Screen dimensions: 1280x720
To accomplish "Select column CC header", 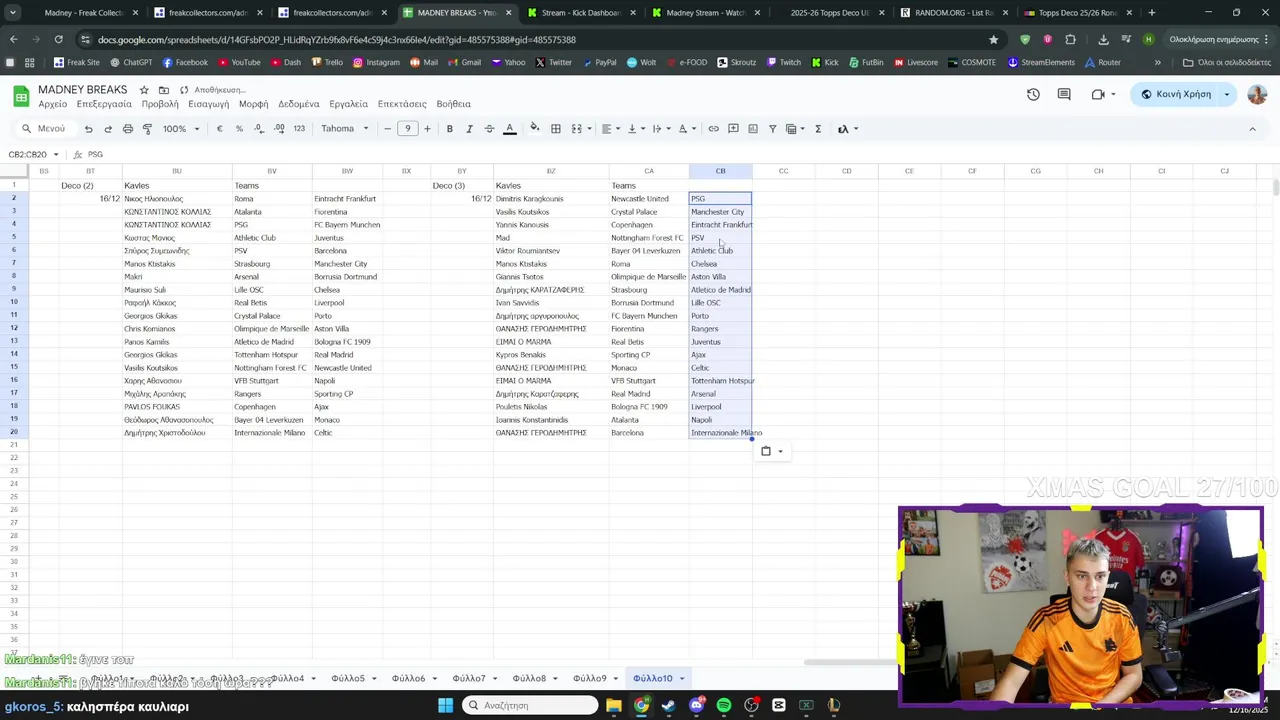I will tap(783, 171).
